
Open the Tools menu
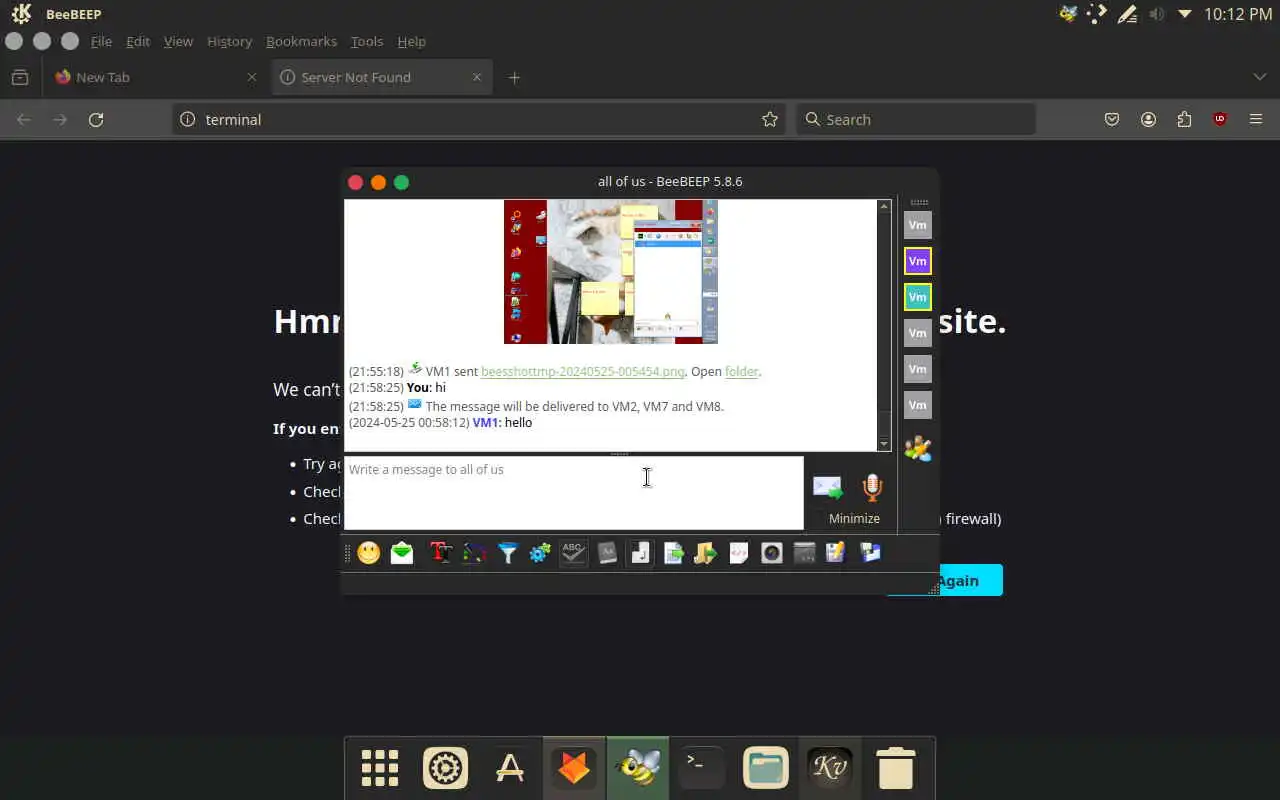coord(367,41)
